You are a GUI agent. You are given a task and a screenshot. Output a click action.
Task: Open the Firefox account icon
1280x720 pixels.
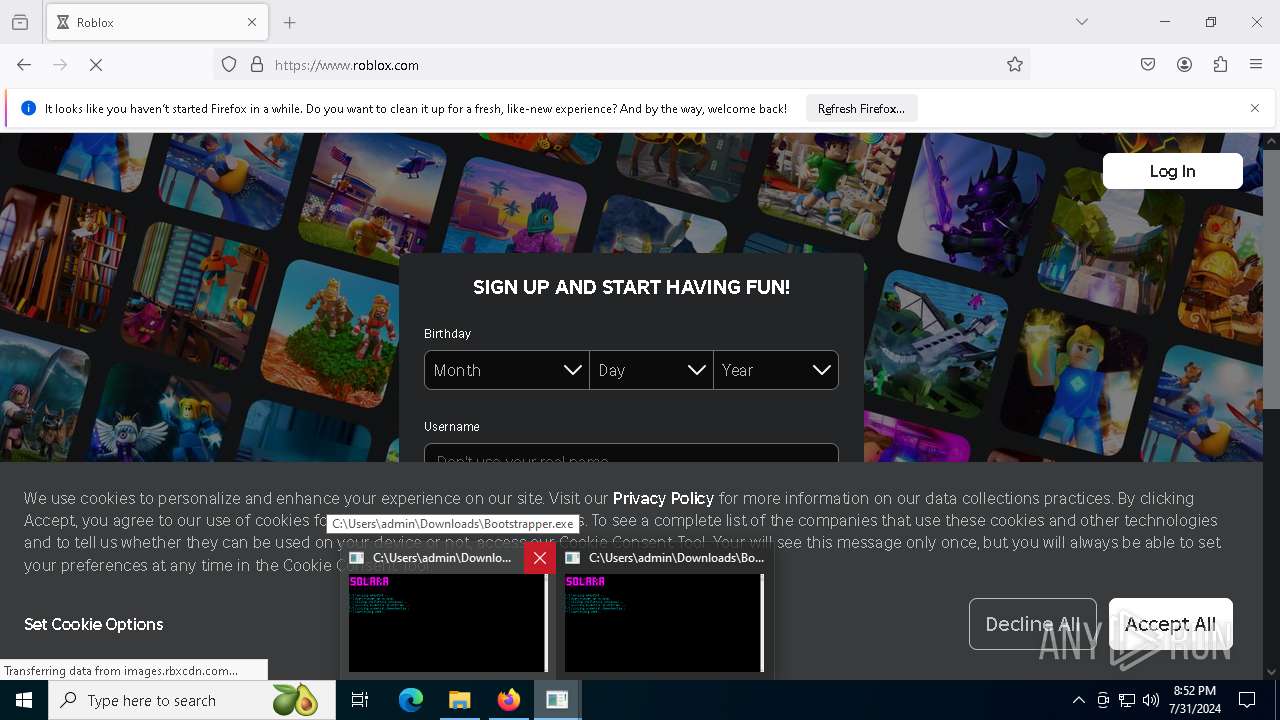pyautogui.click(x=1184, y=65)
